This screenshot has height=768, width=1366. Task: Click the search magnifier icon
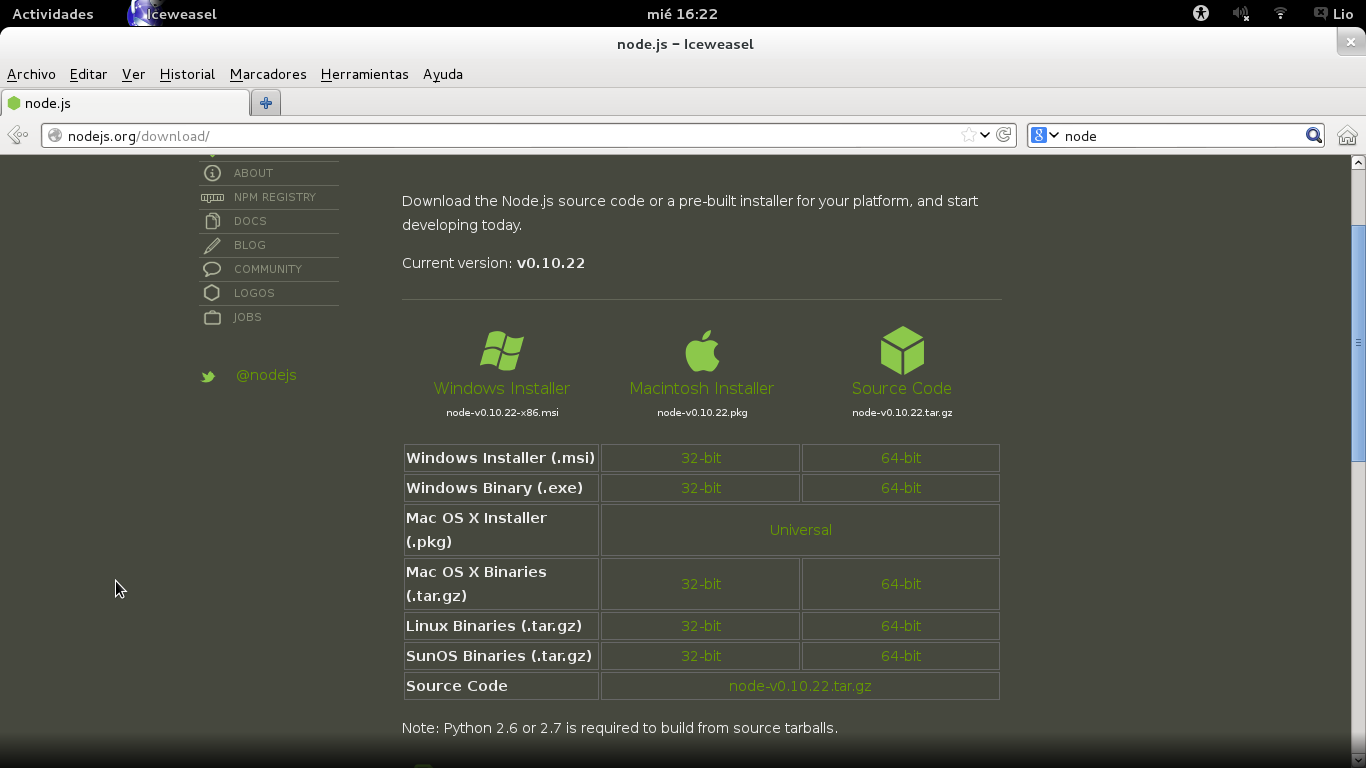point(1314,135)
